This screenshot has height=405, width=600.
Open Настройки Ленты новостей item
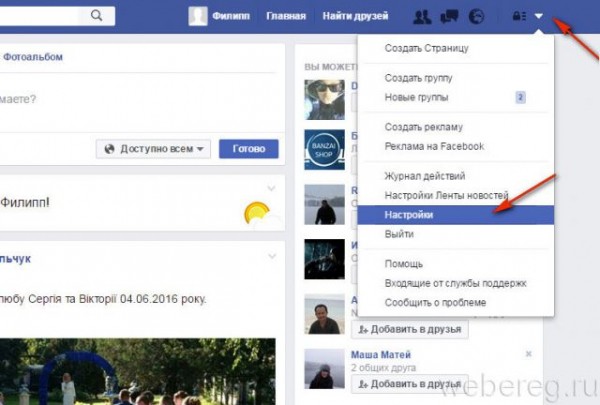click(456, 195)
